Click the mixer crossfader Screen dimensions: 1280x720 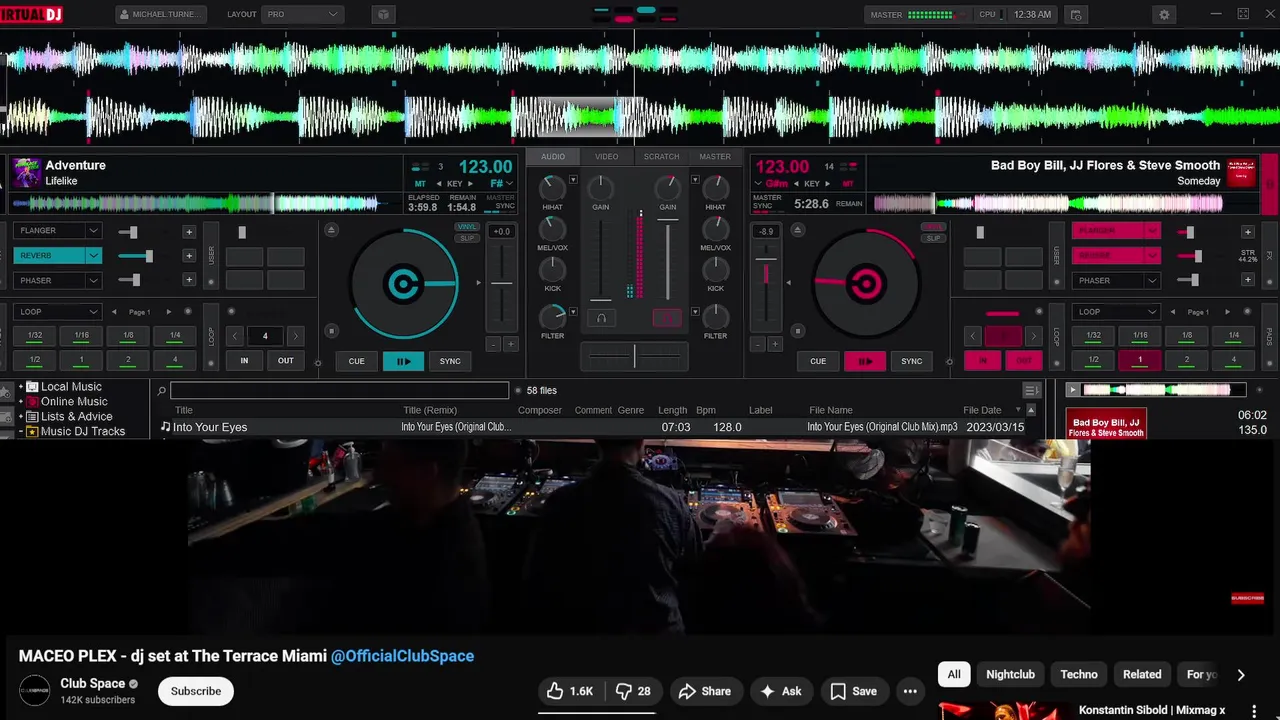pyautogui.click(x=634, y=355)
